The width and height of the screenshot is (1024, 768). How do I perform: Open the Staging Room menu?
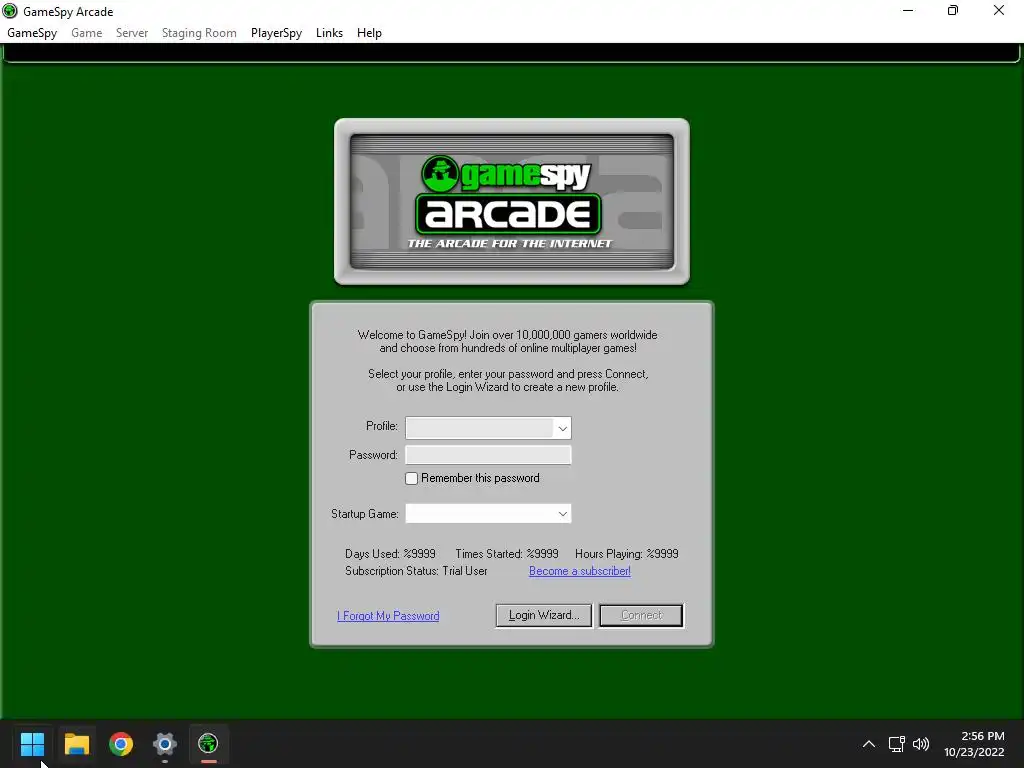tap(199, 33)
